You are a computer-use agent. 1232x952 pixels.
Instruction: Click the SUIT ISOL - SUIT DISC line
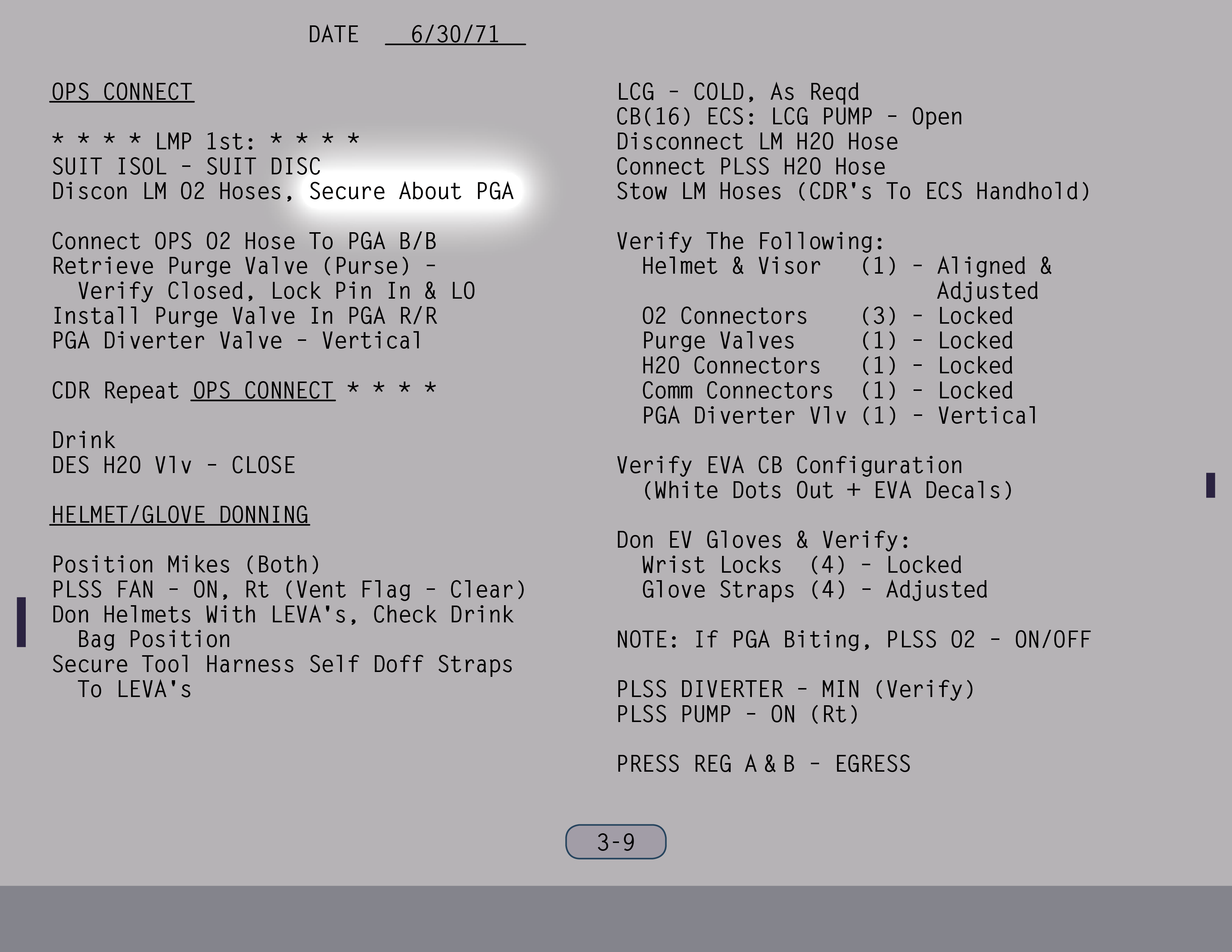point(186,167)
